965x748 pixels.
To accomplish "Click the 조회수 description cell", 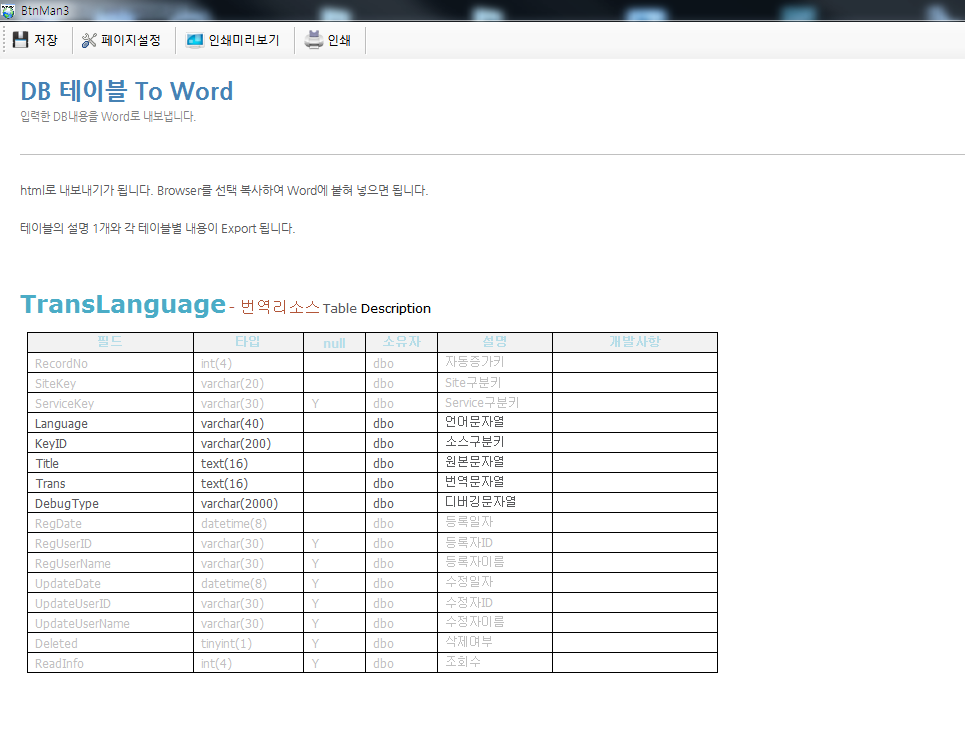I will click(x=495, y=663).
